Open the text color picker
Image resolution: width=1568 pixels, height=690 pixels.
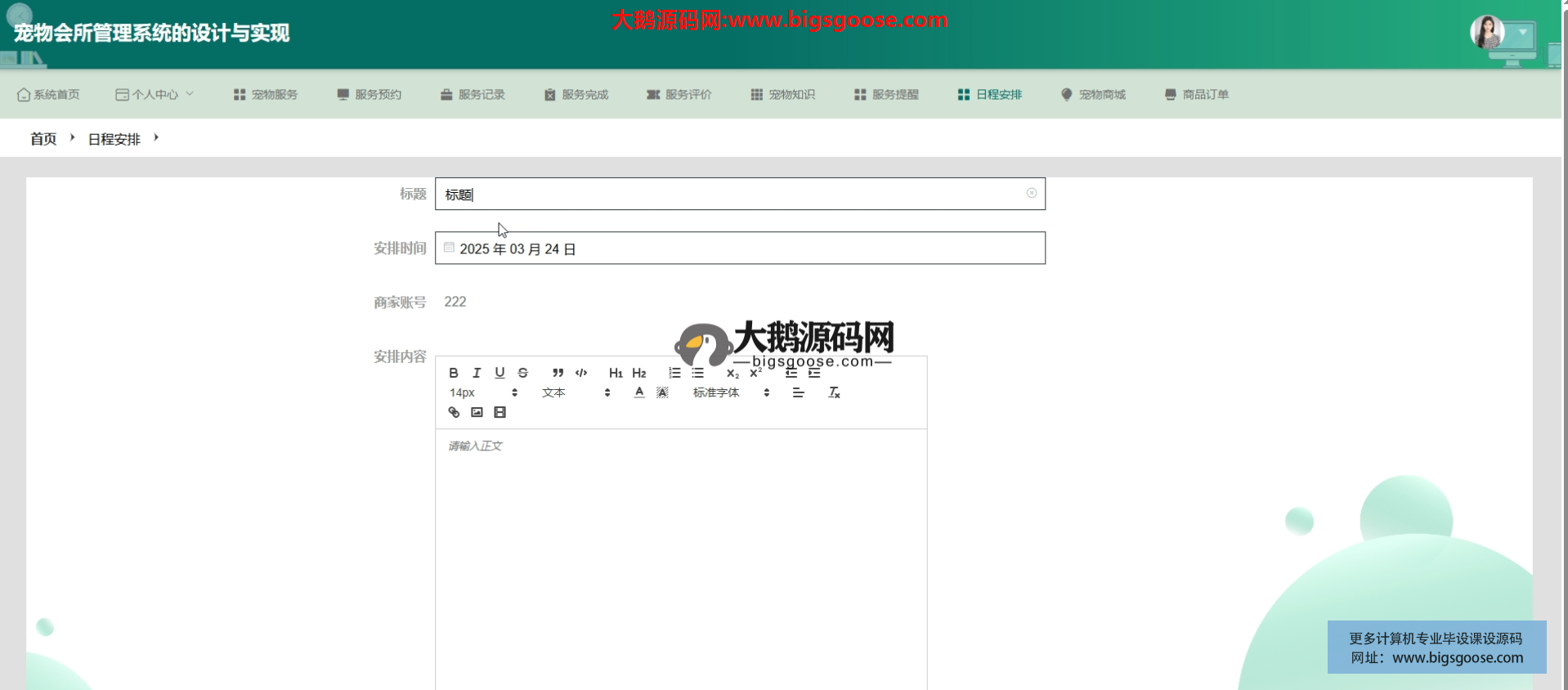click(x=639, y=393)
